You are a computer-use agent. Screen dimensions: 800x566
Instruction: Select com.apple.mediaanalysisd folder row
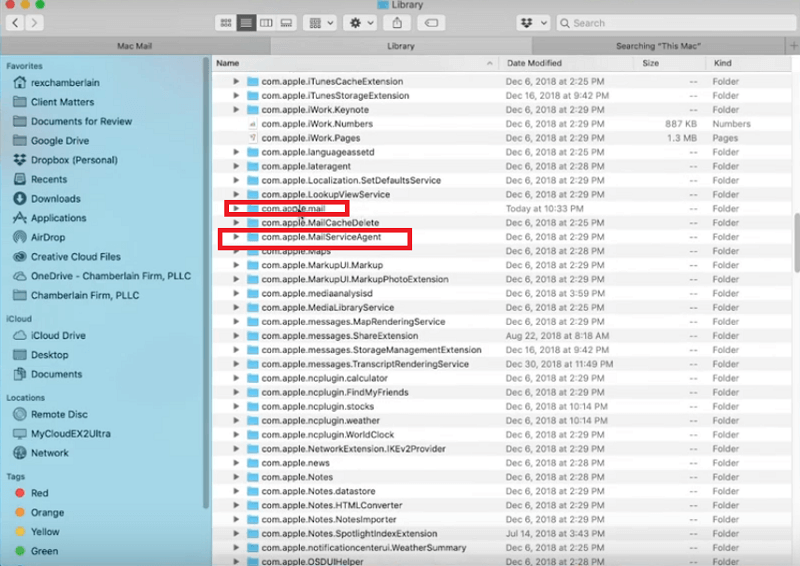(502, 293)
